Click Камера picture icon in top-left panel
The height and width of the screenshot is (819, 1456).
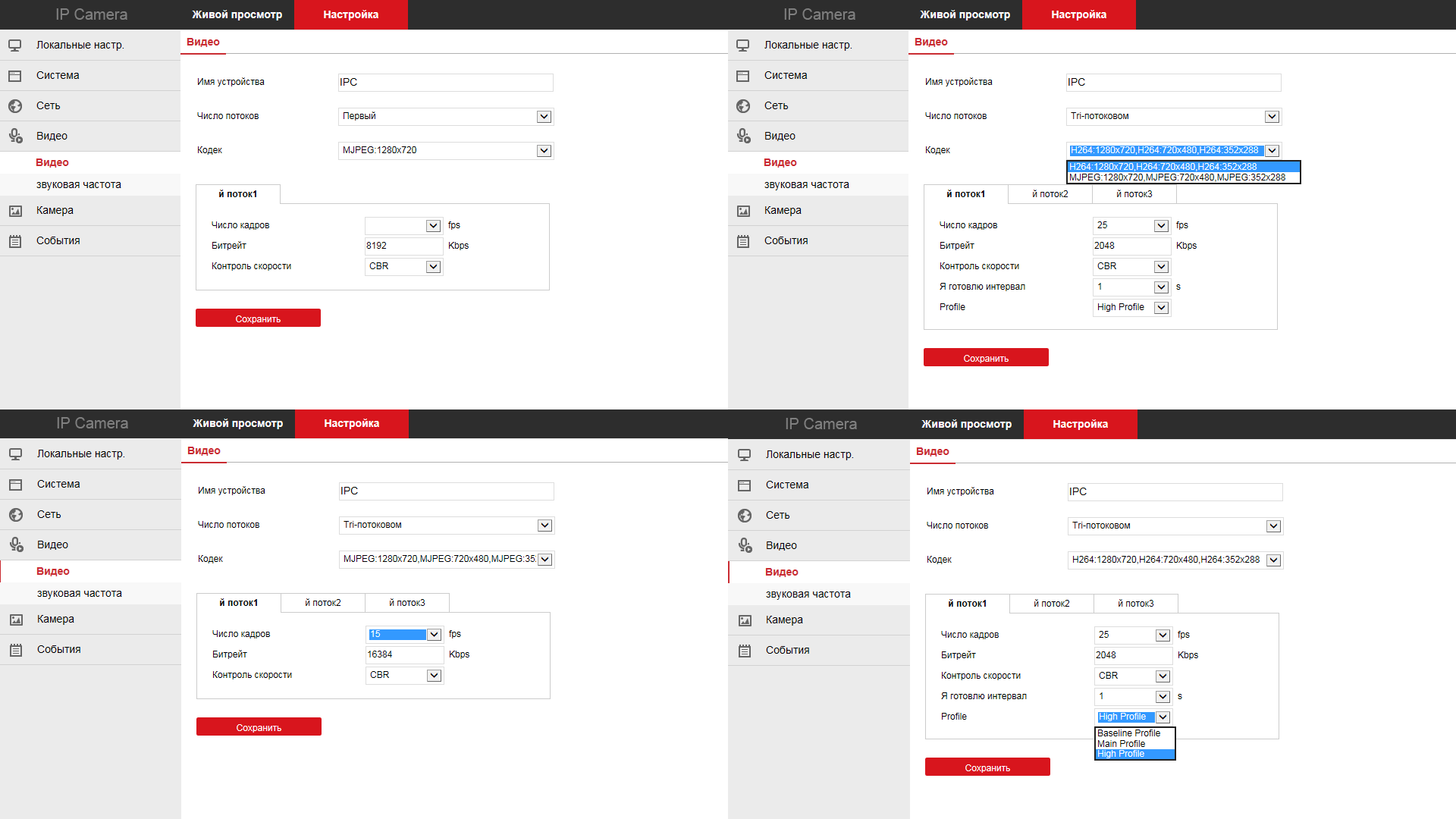[15, 211]
